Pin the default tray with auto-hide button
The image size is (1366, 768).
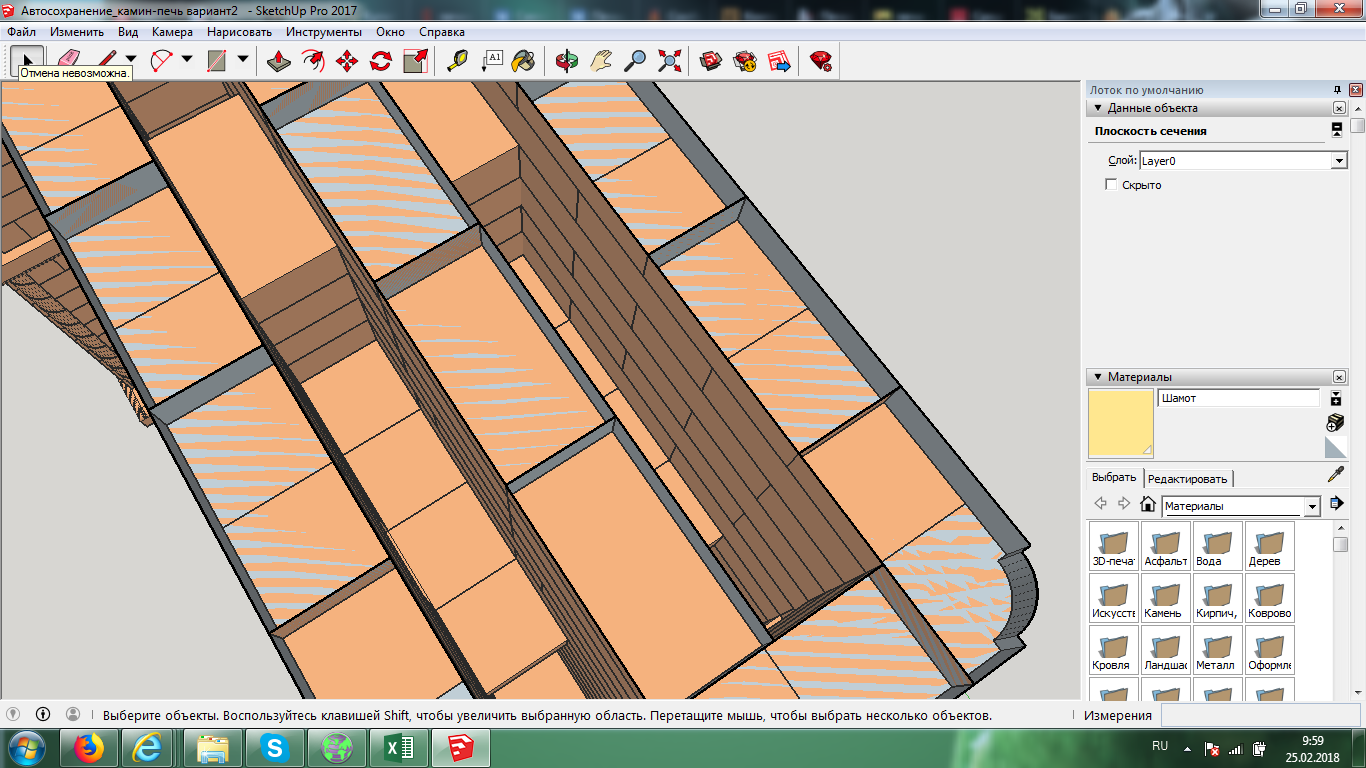[1337, 90]
